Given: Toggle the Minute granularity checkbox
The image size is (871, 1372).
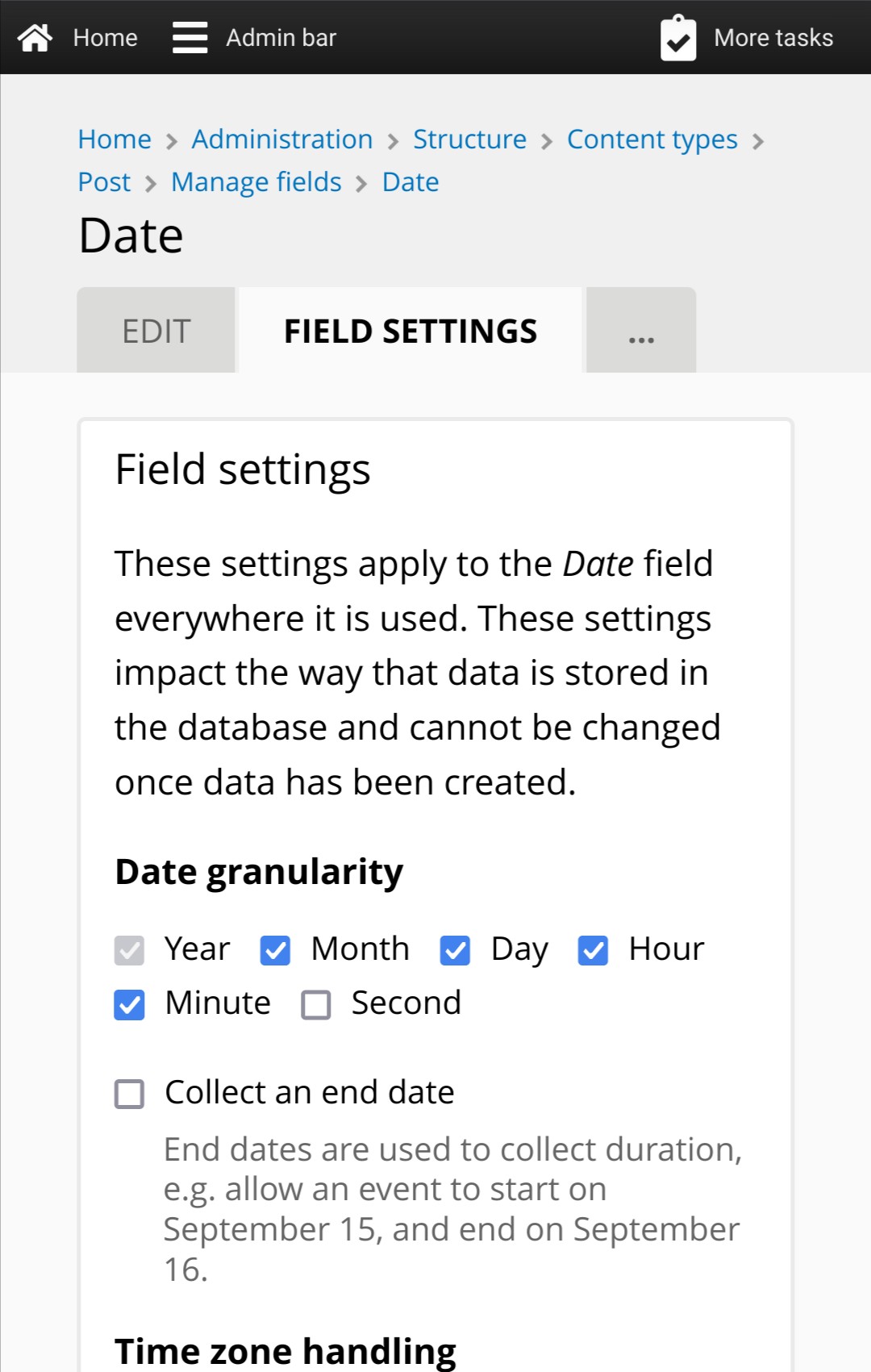Looking at the screenshot, I should coord(129,1005).
